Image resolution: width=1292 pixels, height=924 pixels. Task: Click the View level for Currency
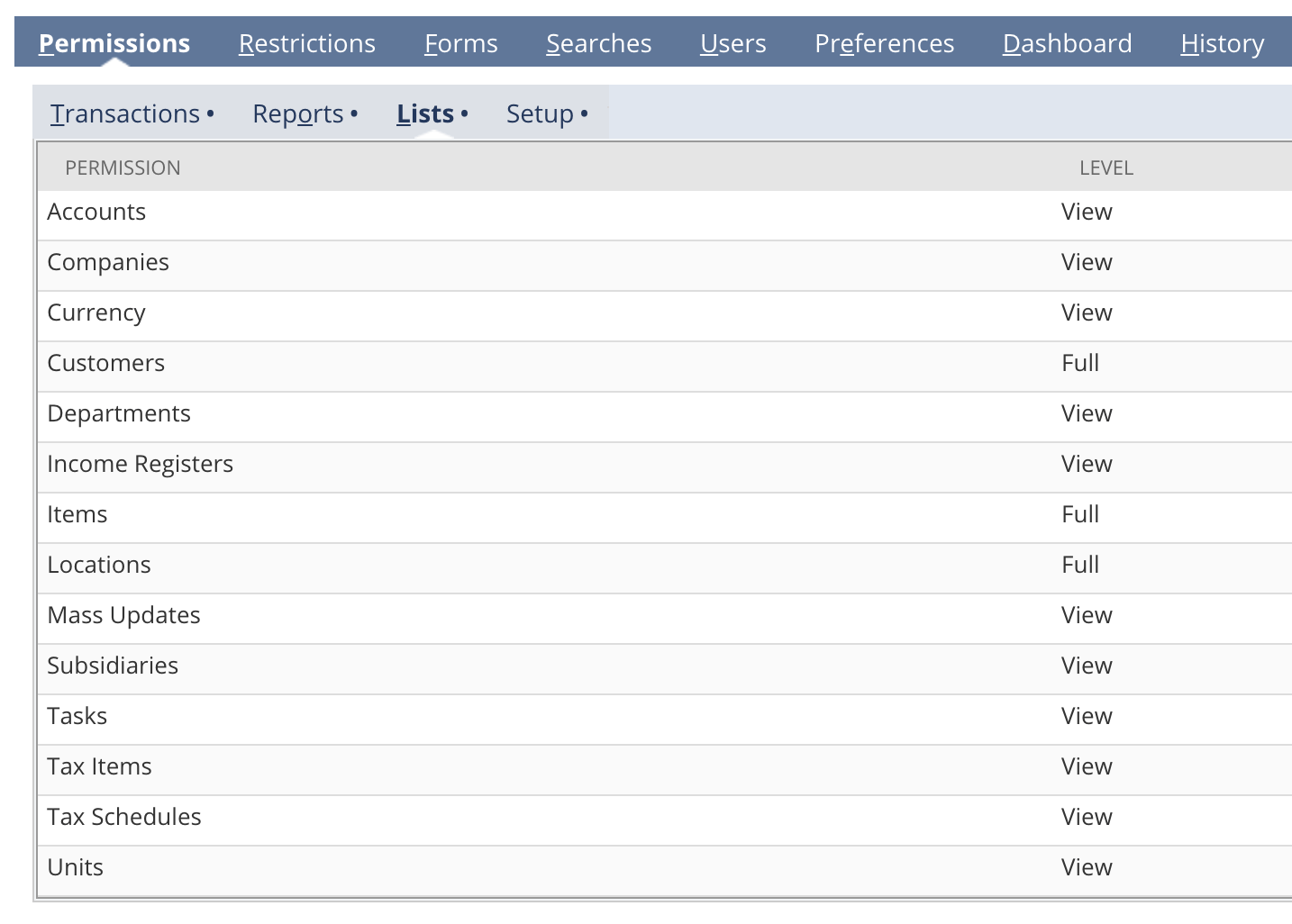click(x=1087, y=313)
